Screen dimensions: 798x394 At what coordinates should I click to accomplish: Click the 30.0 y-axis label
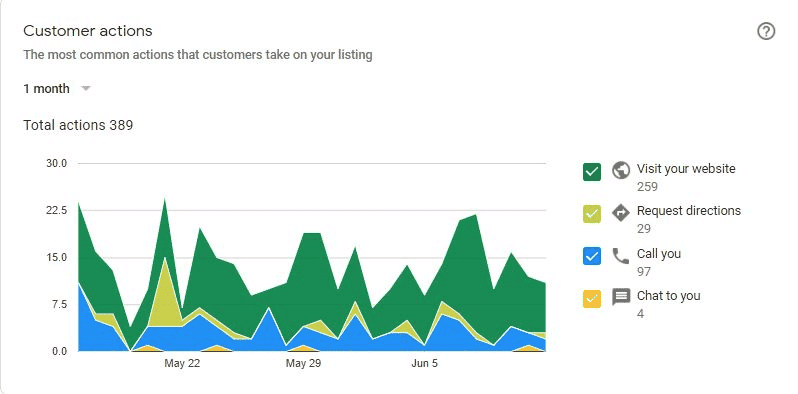57,163
